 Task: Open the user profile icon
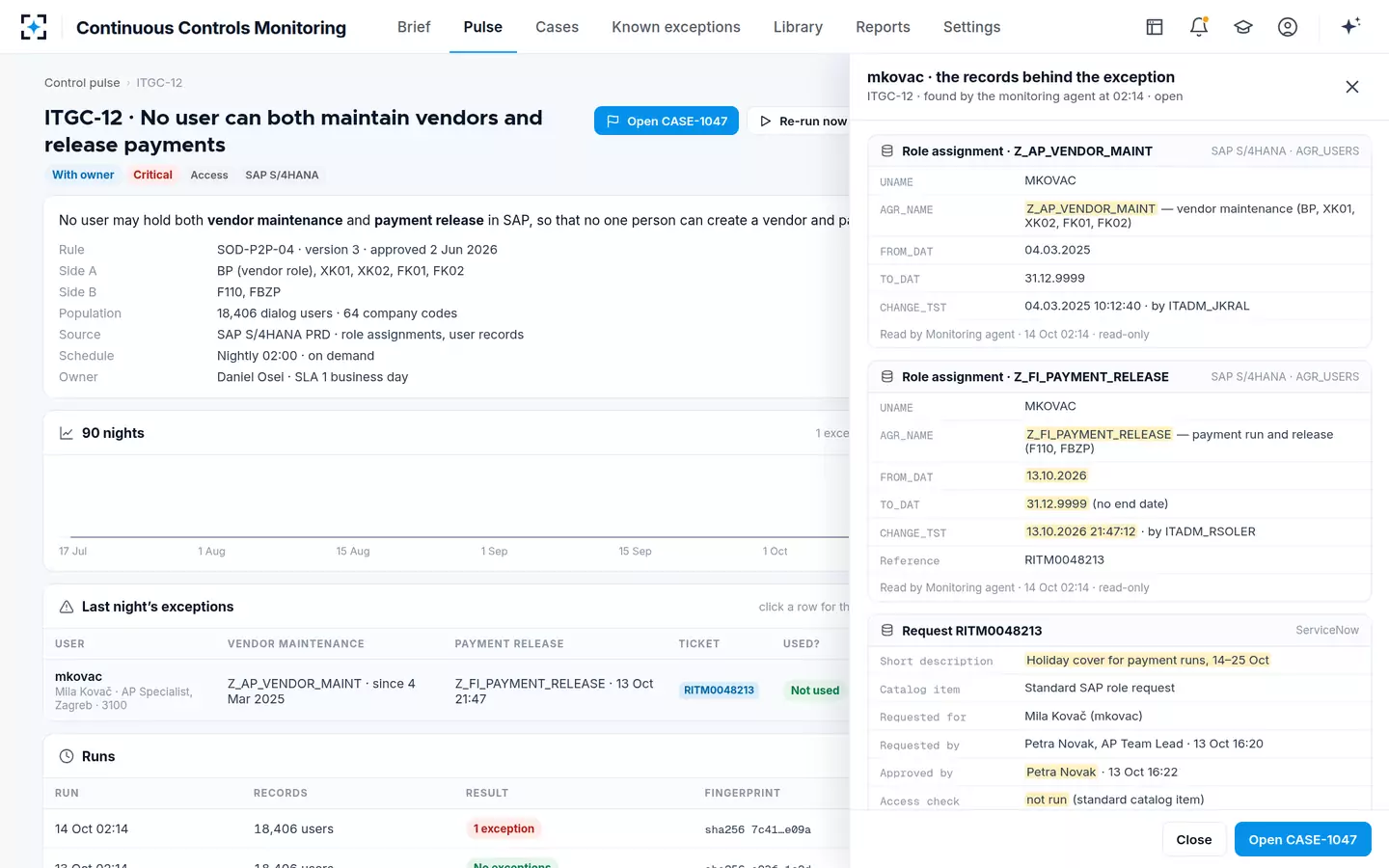pos(1288,27)
